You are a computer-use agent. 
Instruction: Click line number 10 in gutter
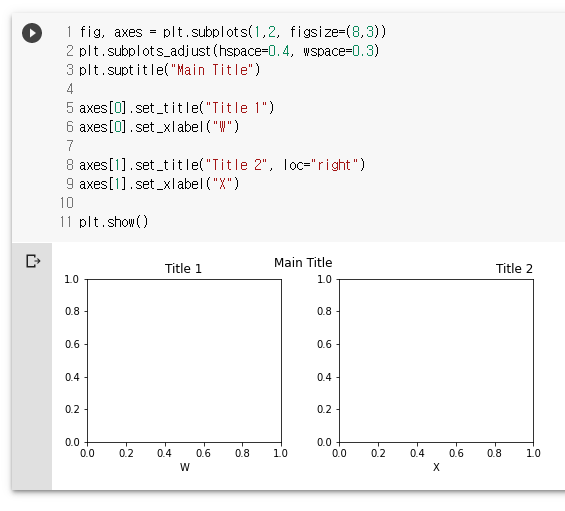[x=67, y=203]
